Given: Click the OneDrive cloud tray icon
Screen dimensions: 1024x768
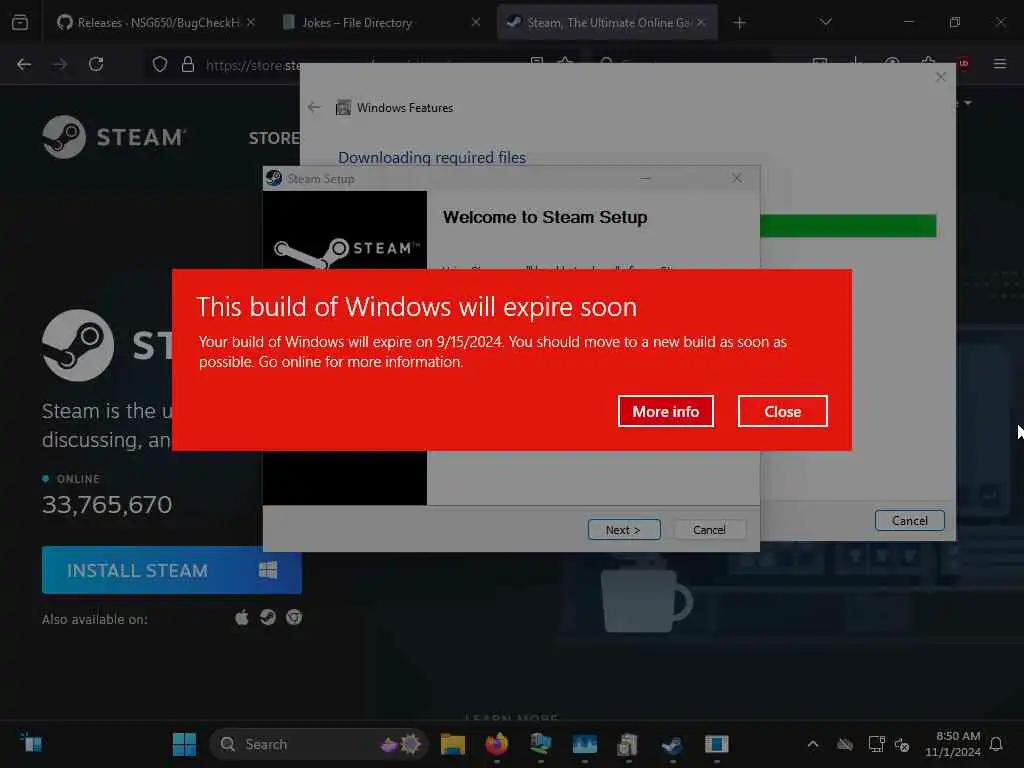Looking at the screenshot, I should coord(845,744).
